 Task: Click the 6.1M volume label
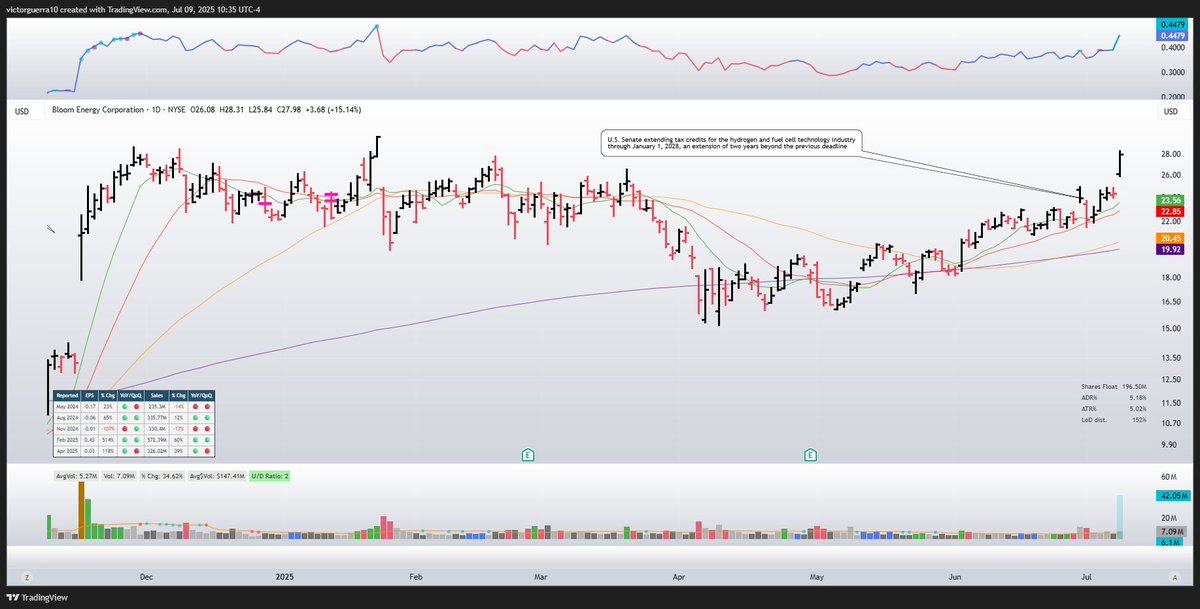[1169, 542]
